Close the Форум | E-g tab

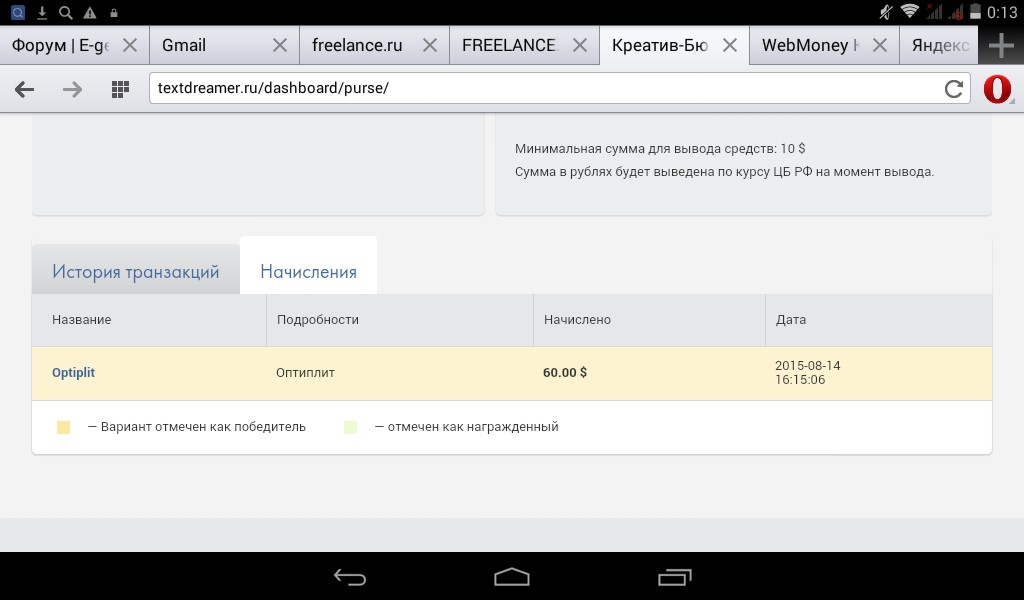click(130, 45)
